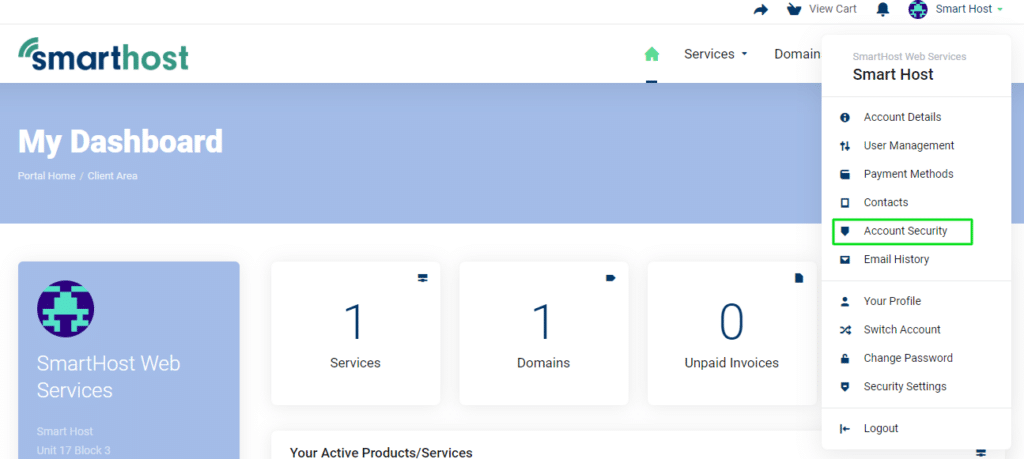Click the shopping basket icon
This screenshot has width=1024, height=459.
pyautogui.click(x=794, y=9)
